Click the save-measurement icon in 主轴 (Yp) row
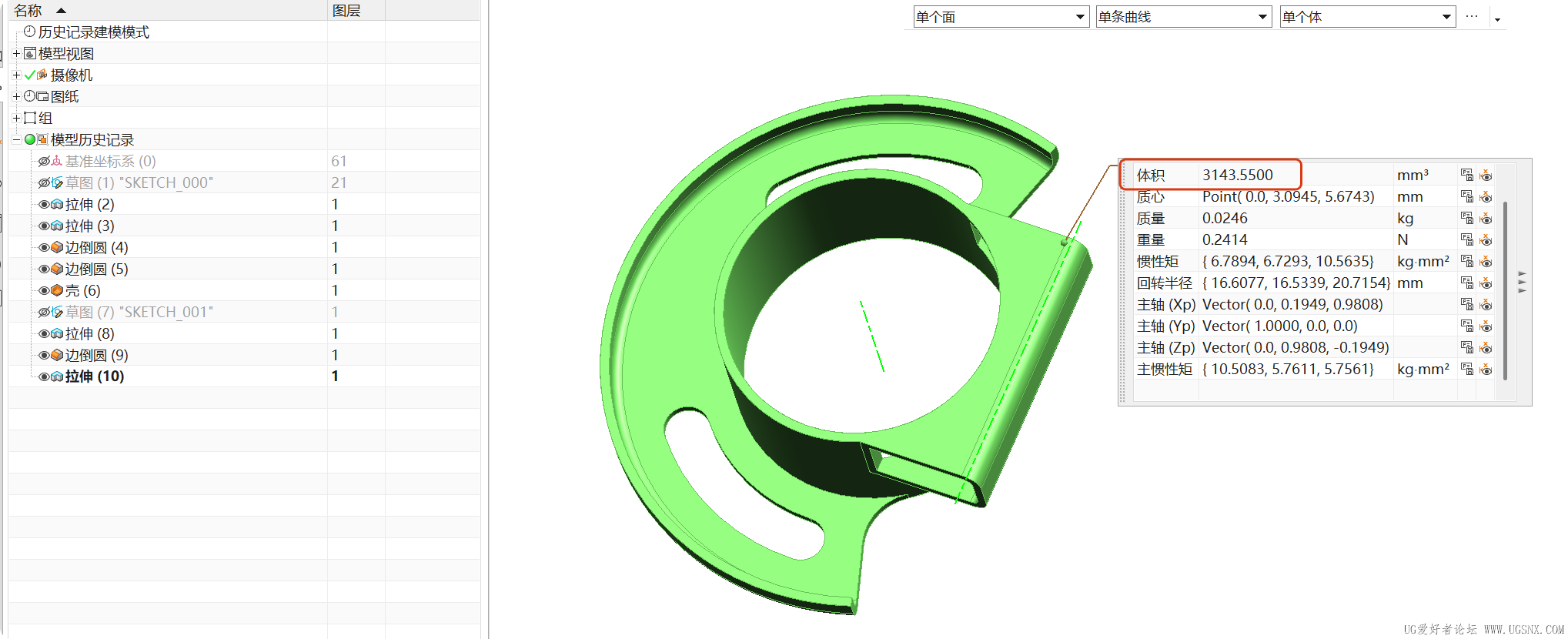 [1467, 326]
